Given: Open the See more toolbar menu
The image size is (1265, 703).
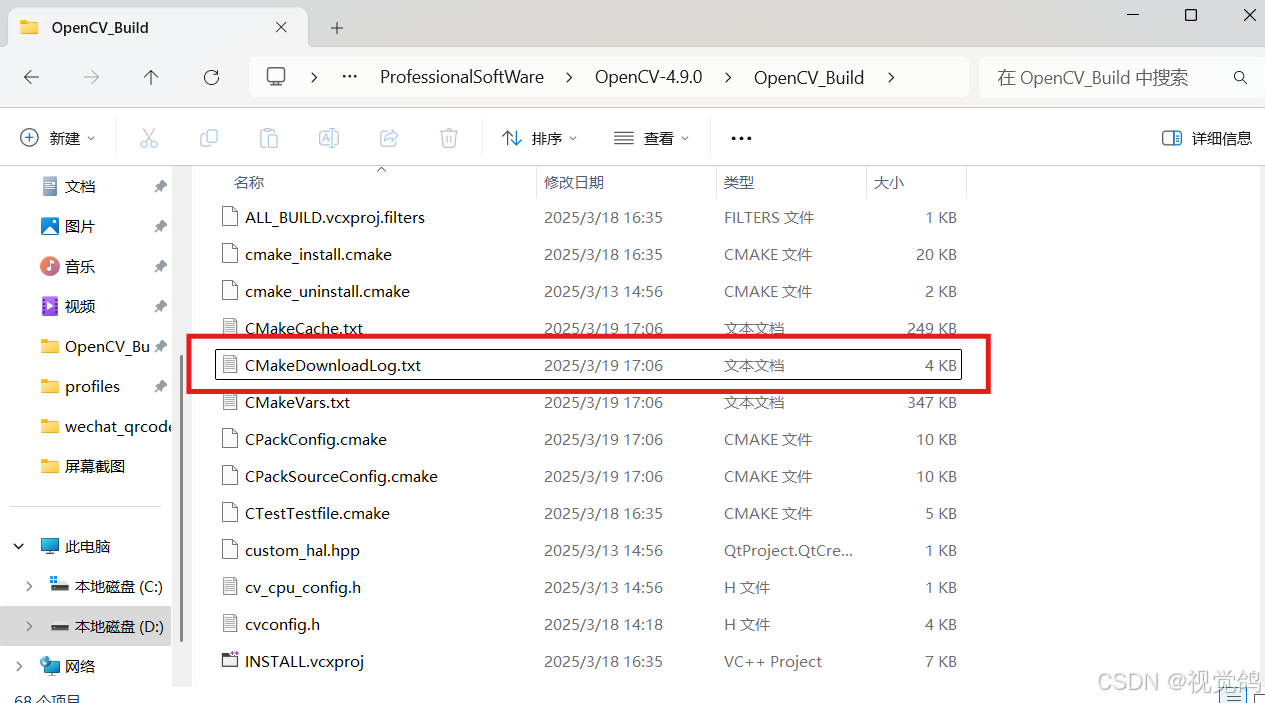Looking at the screenshot, I should (x=740, y=138).
